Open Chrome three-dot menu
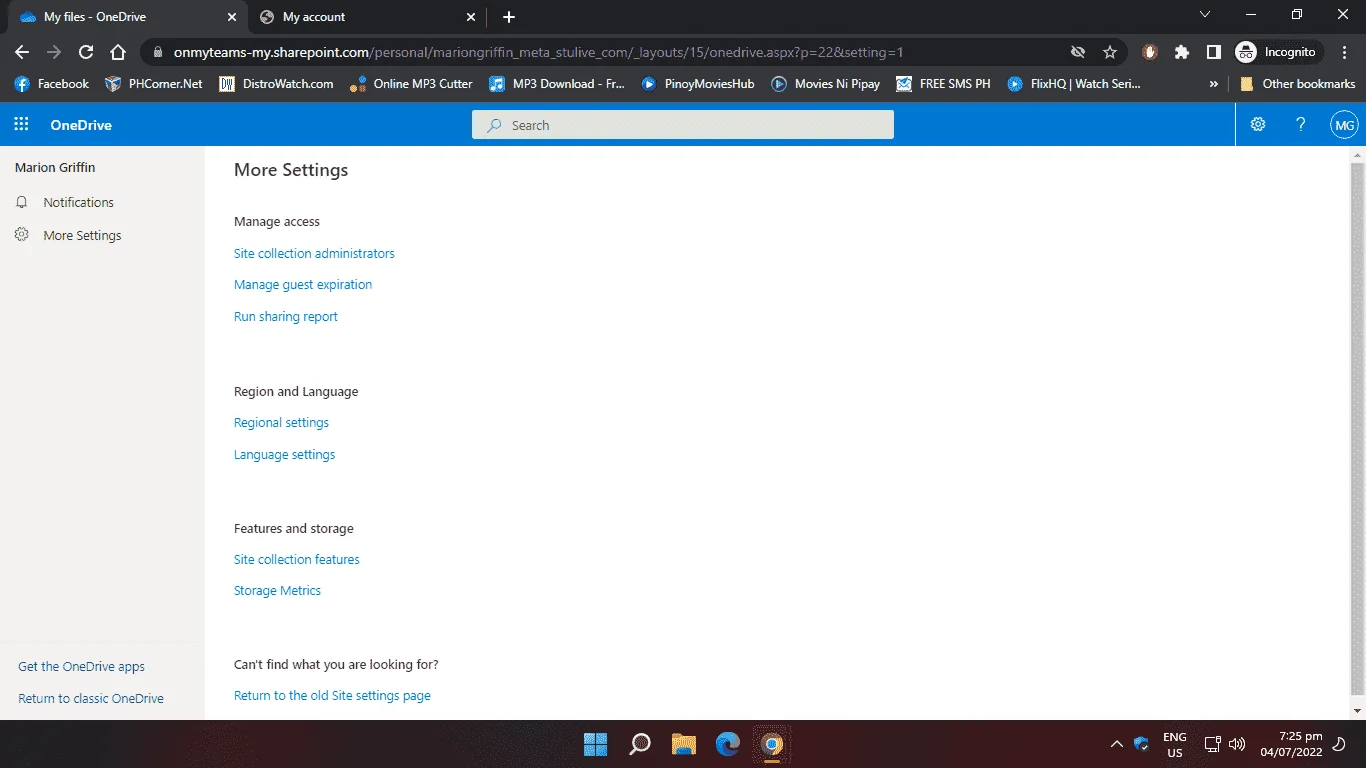This screenshot has height=768, width=1366. [x=1344, y=52]
